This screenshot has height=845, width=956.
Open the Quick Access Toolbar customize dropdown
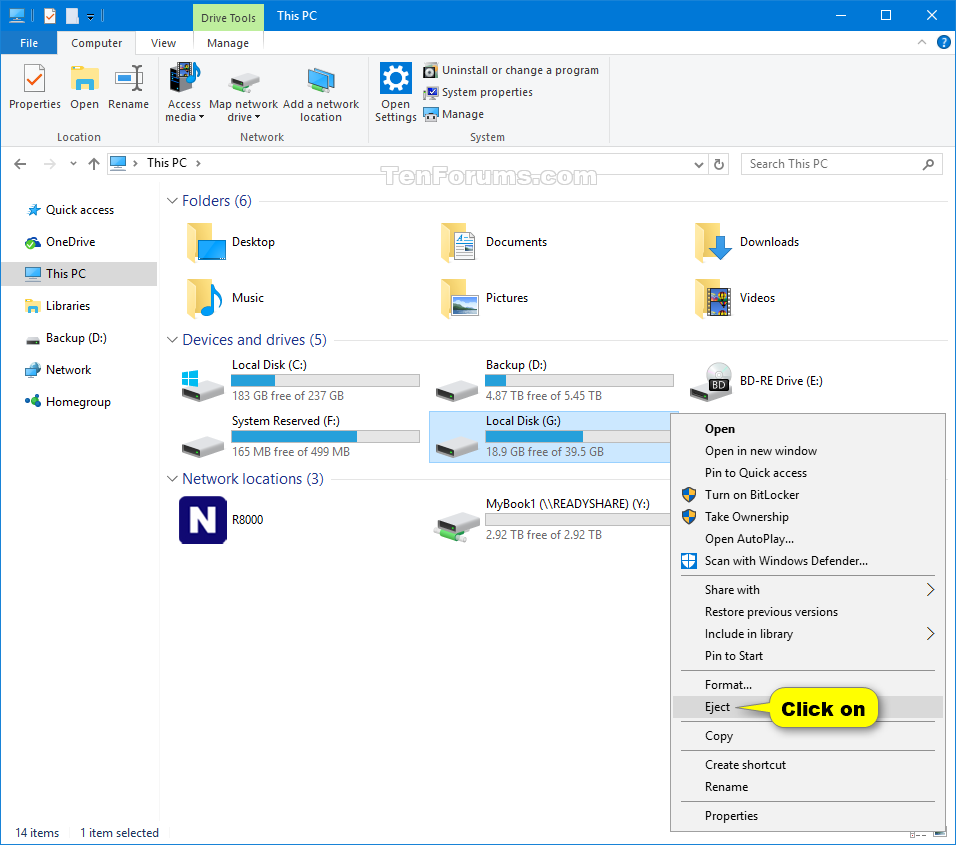(x=90, y=16)
